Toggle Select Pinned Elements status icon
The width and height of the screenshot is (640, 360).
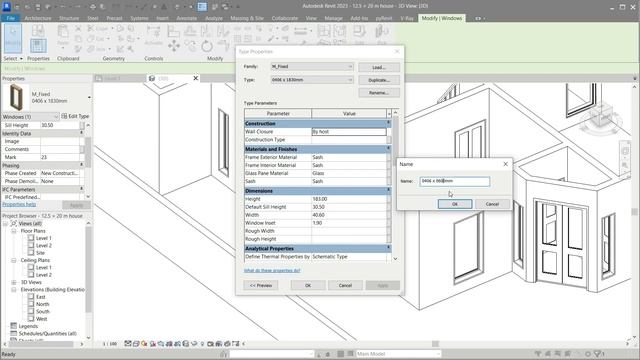pos(558,353)
